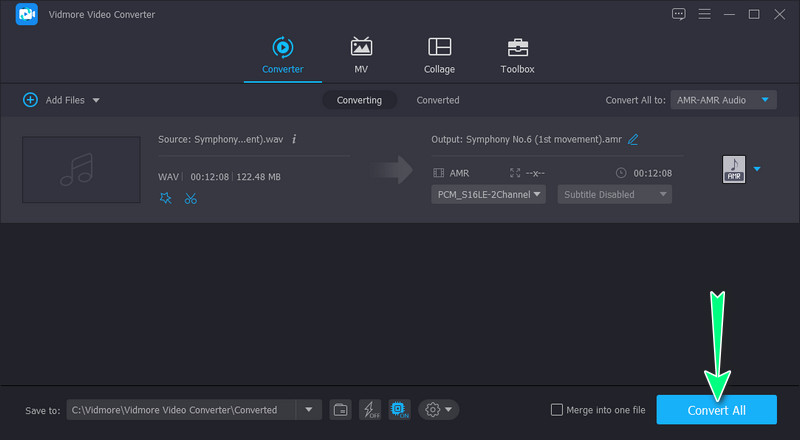The image size is (800, 440).
Task: Click the Convert All button
Action: (x=716, y=410)
